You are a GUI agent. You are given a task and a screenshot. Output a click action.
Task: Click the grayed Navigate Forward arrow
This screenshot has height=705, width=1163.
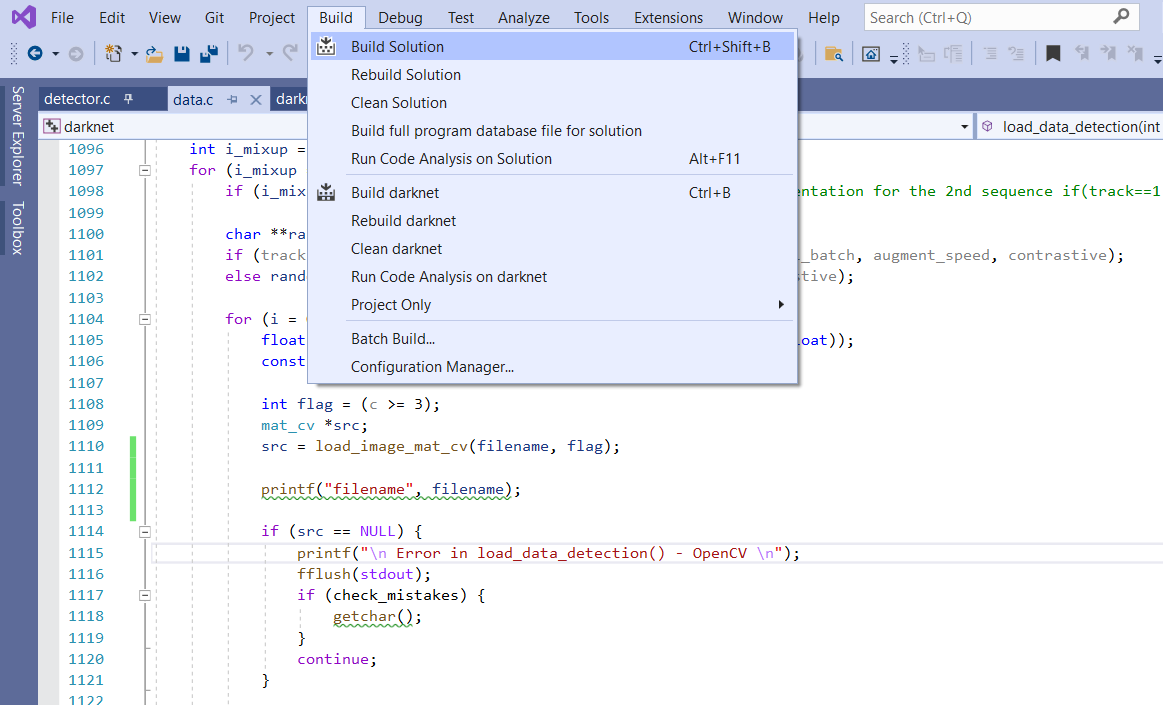tap(76, 53)
